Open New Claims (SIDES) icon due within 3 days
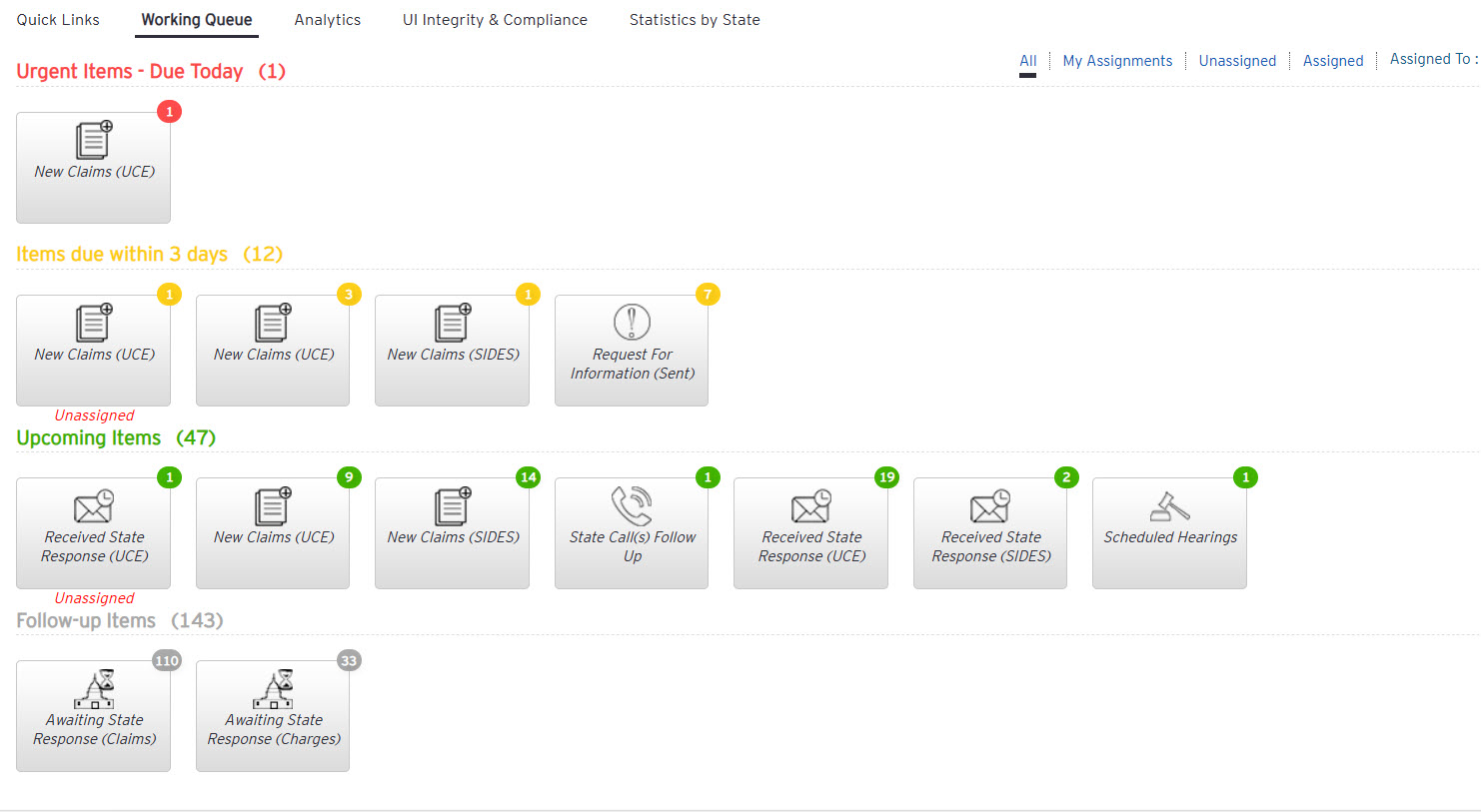Image resolution: width=1481 pixels, height=812 pixels. [x=453, y=323]
